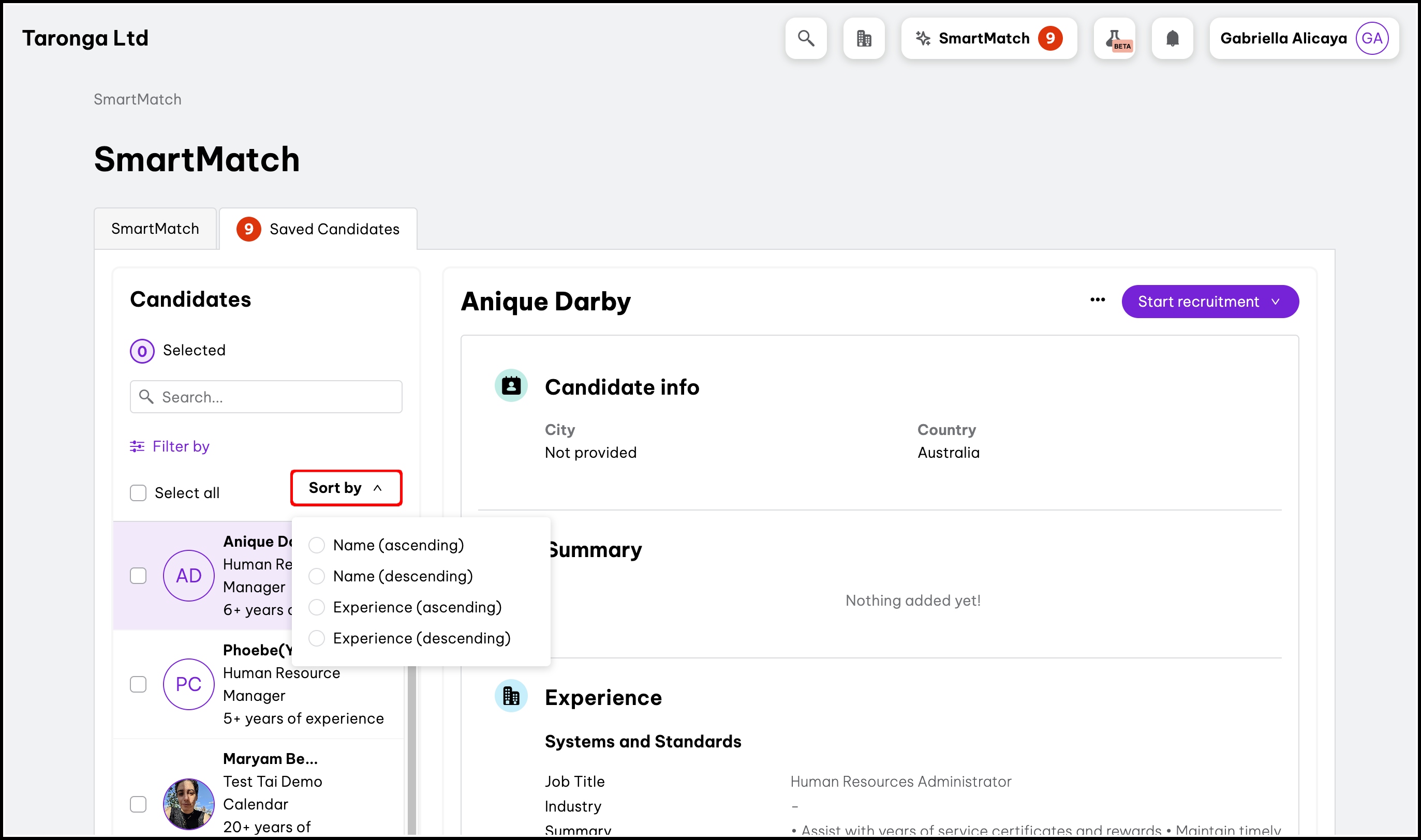Click the candidate Search field

(266, 397)
